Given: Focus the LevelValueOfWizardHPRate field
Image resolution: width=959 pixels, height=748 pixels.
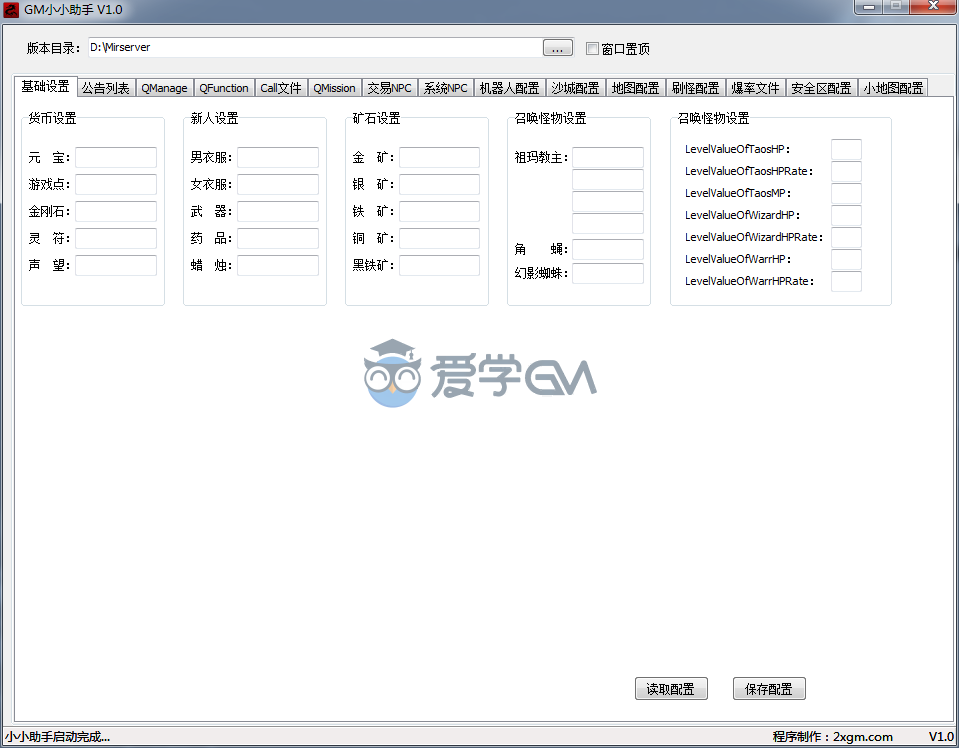Looking at the screenshot, I should [x=846, y=237].
